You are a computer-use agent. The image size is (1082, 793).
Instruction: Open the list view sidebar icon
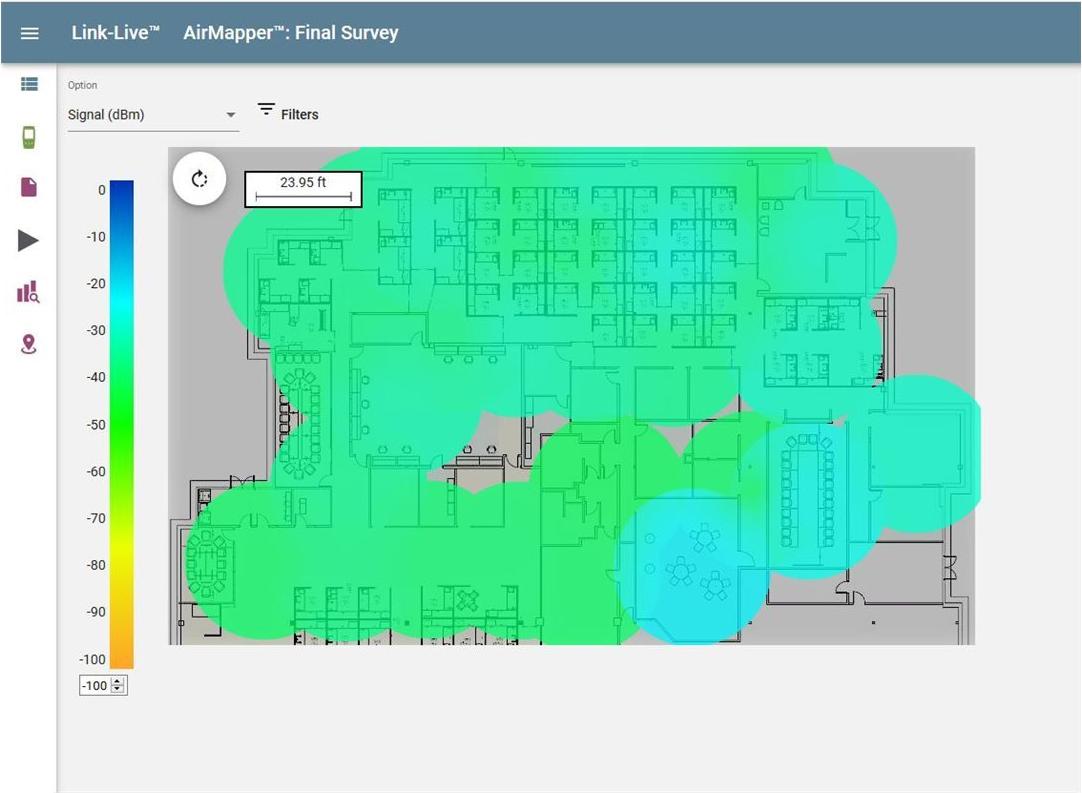(x=29, y=85)
